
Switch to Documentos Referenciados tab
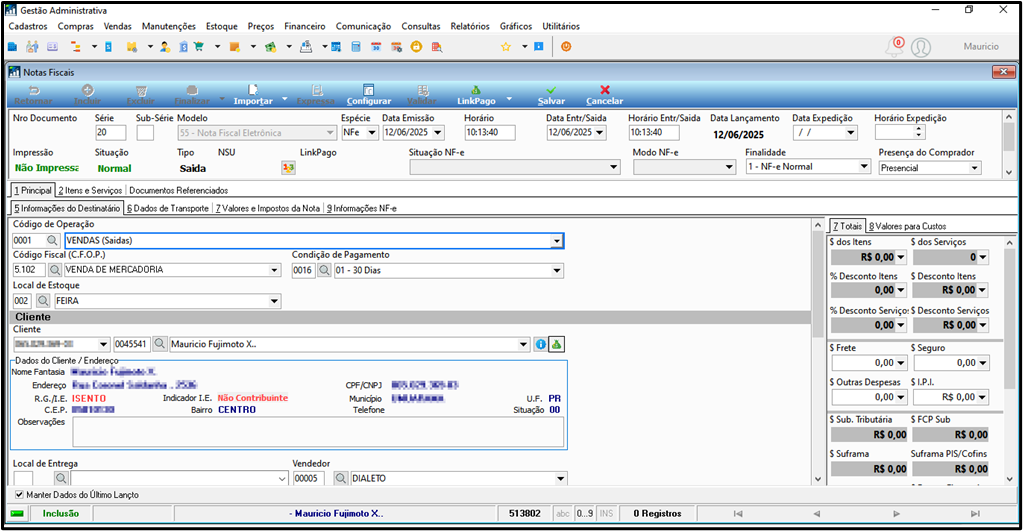[x=179, y=190]
